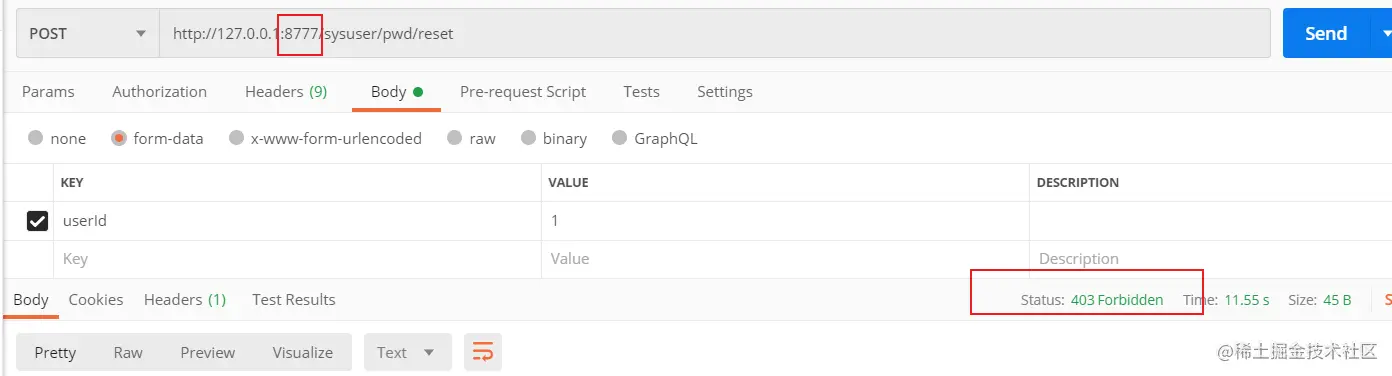1392x376 pixels.
Task: Uncheck the userId row checkbox
Action: tap(38, 221)
